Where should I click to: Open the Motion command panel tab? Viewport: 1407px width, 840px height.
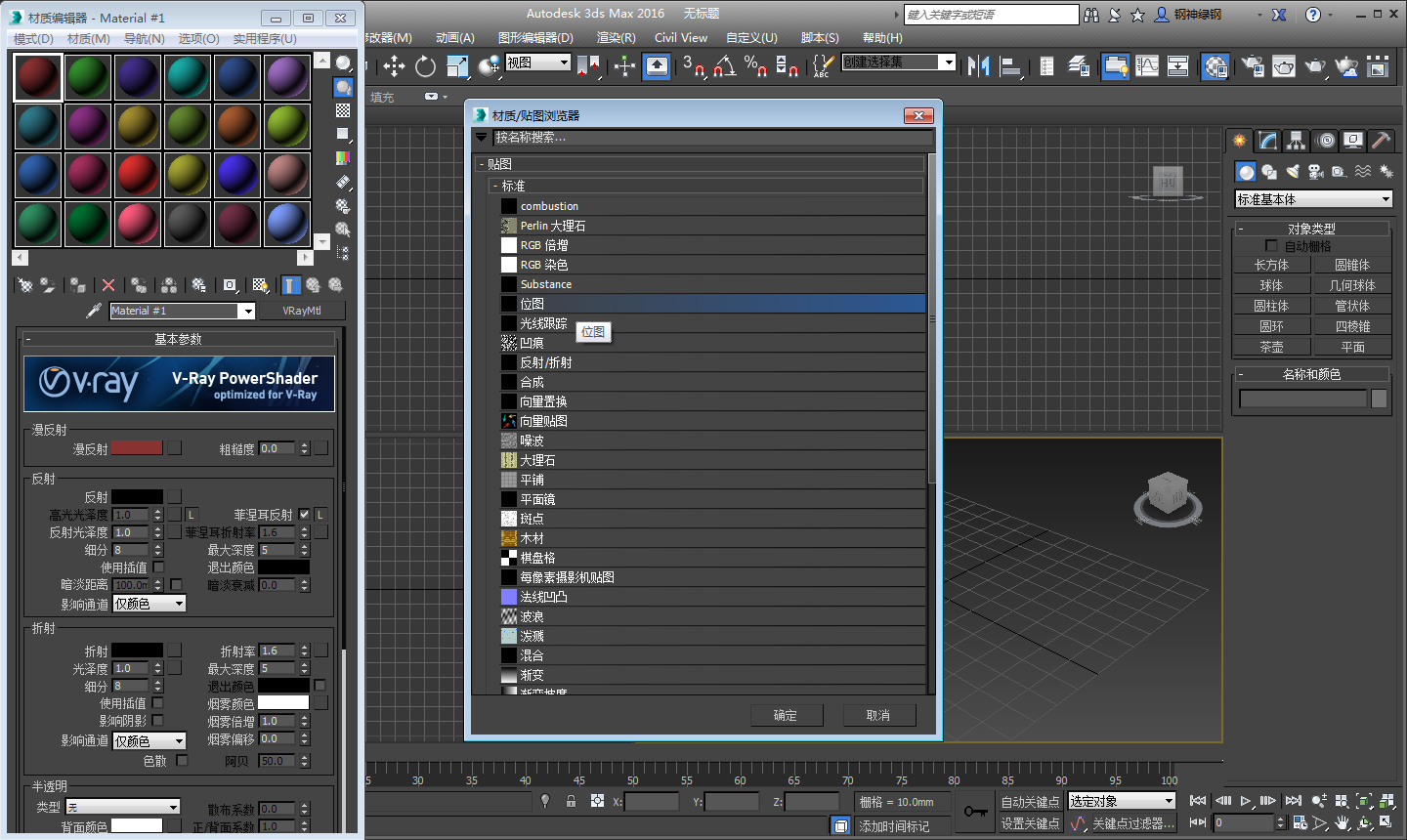1325,141
